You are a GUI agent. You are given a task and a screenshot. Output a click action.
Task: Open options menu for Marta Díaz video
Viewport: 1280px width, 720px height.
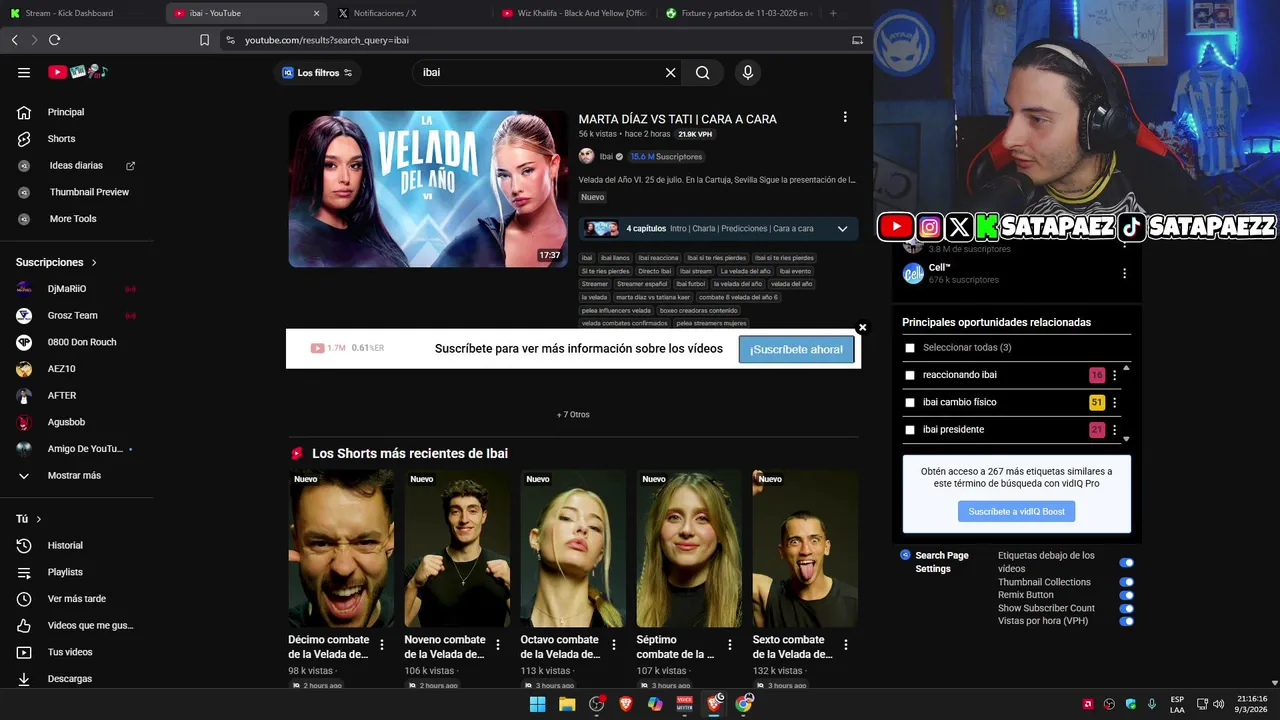[x=845, y=117]
